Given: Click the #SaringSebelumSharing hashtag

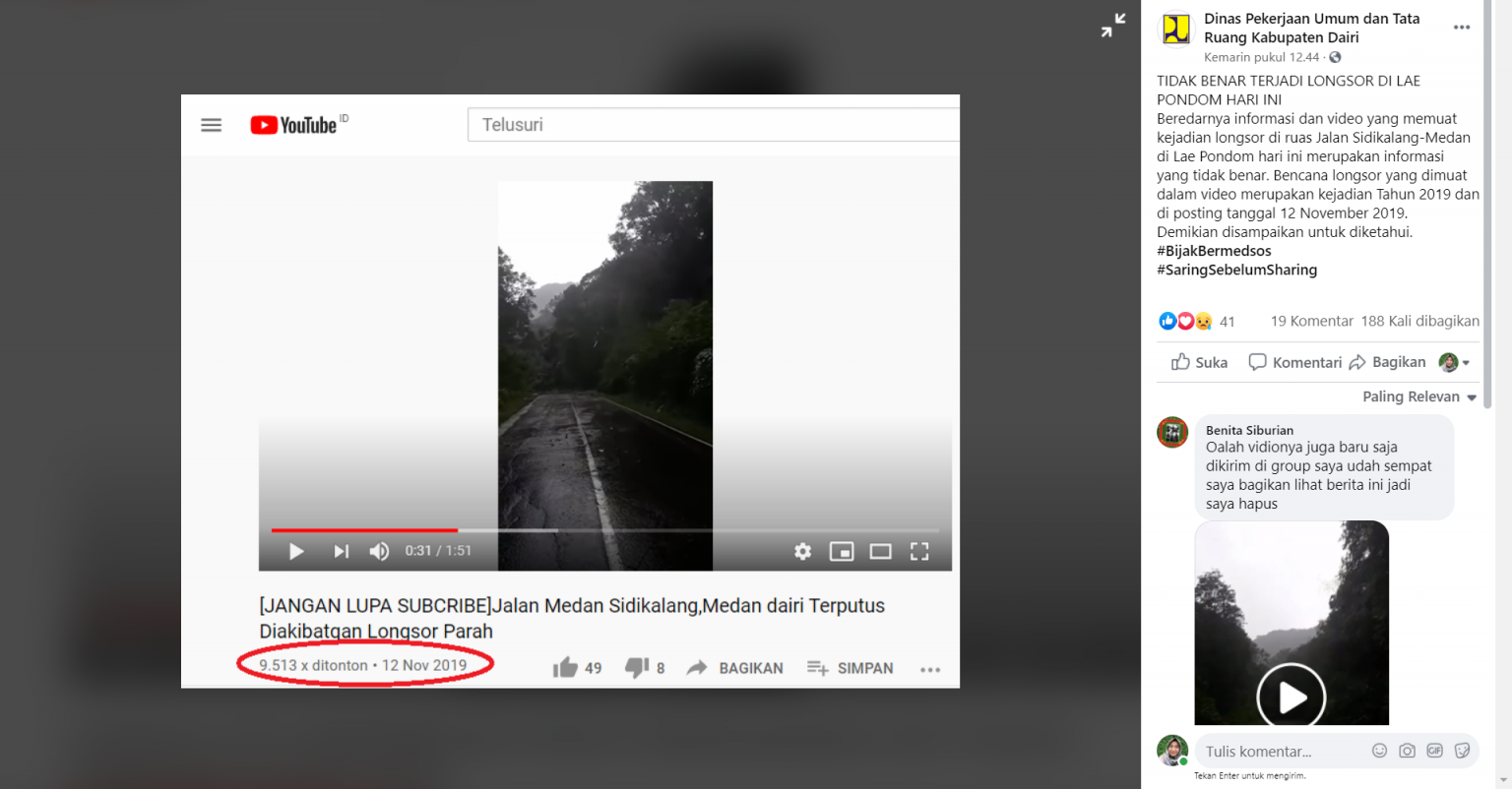Looking at the screenshot, I should click(1236, 270).
